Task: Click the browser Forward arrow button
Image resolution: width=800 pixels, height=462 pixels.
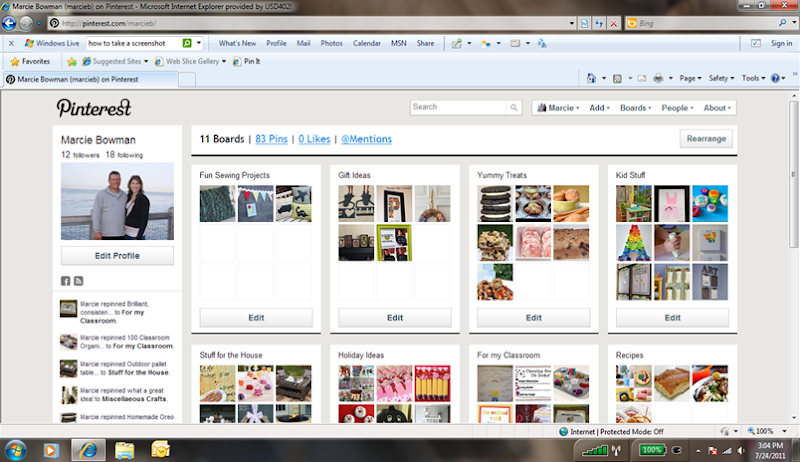Action: pyautogui.click(x=26, y=23)
